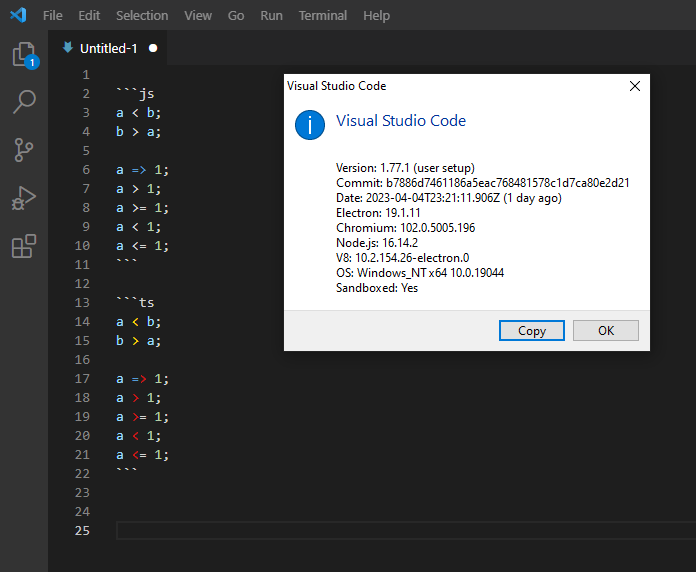Open the Run menu
The width and height of the screenshot is (696, 572).
[x=271, y=16]
